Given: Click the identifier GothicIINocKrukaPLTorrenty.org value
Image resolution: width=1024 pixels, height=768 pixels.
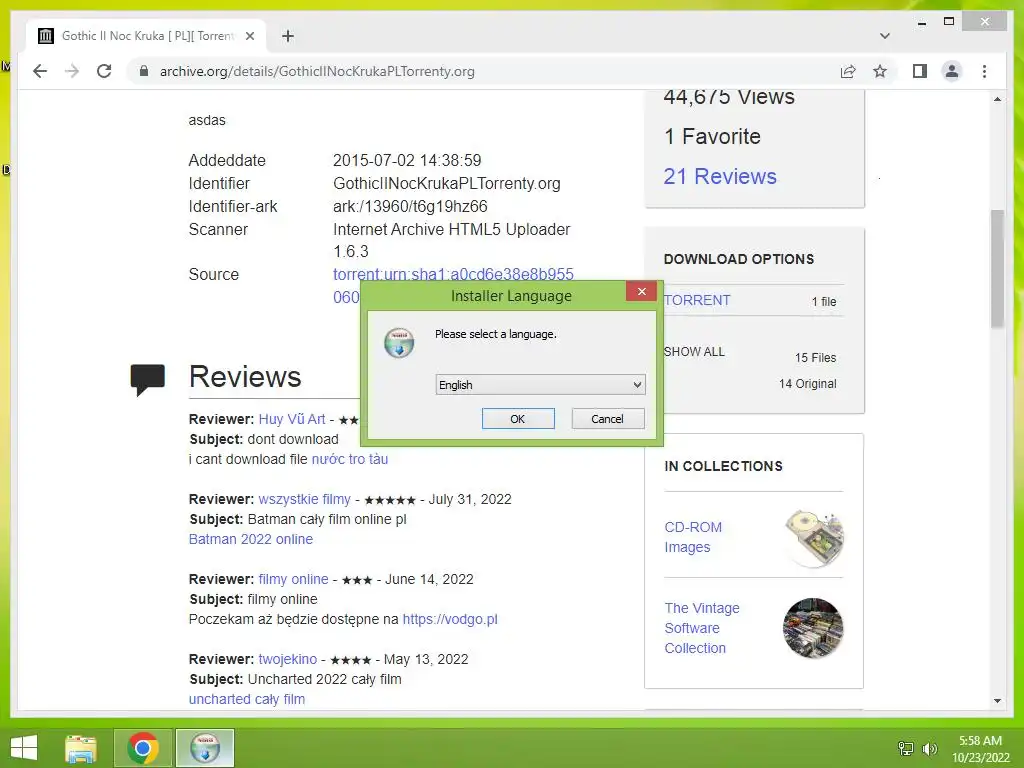Looking at the screenshot, I should click(x=447, y=184).
